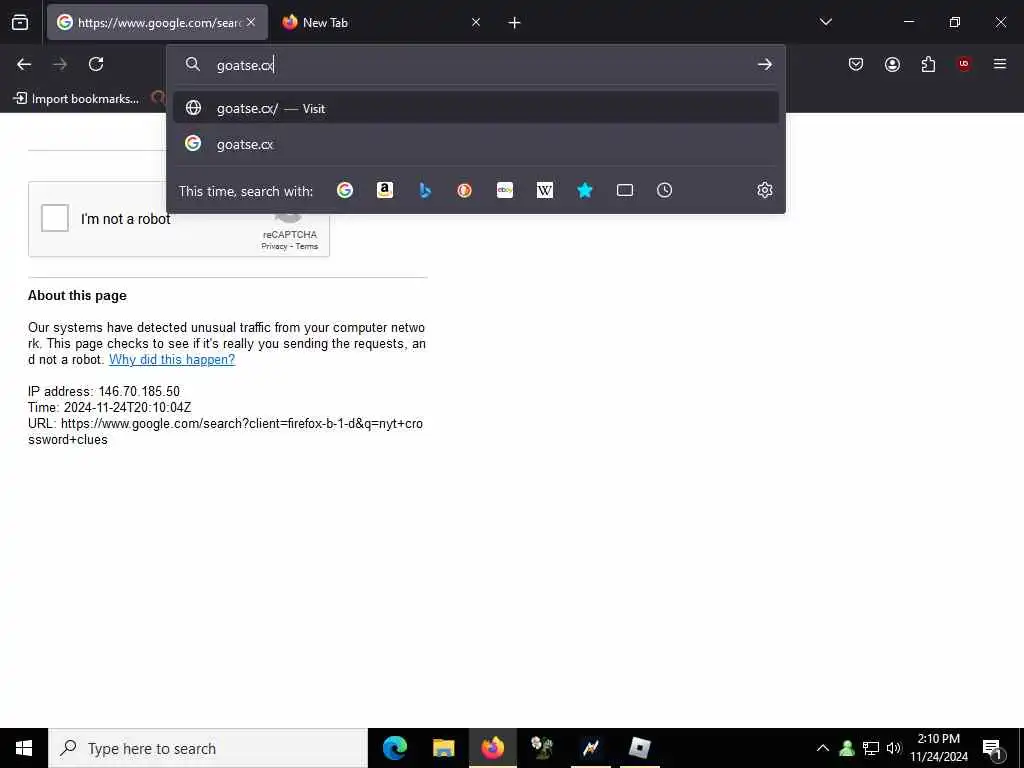Open File Explorer from the taskbar
This screenshot has width=1024, height=768.
pyautogui.click(x=443, y=748)
